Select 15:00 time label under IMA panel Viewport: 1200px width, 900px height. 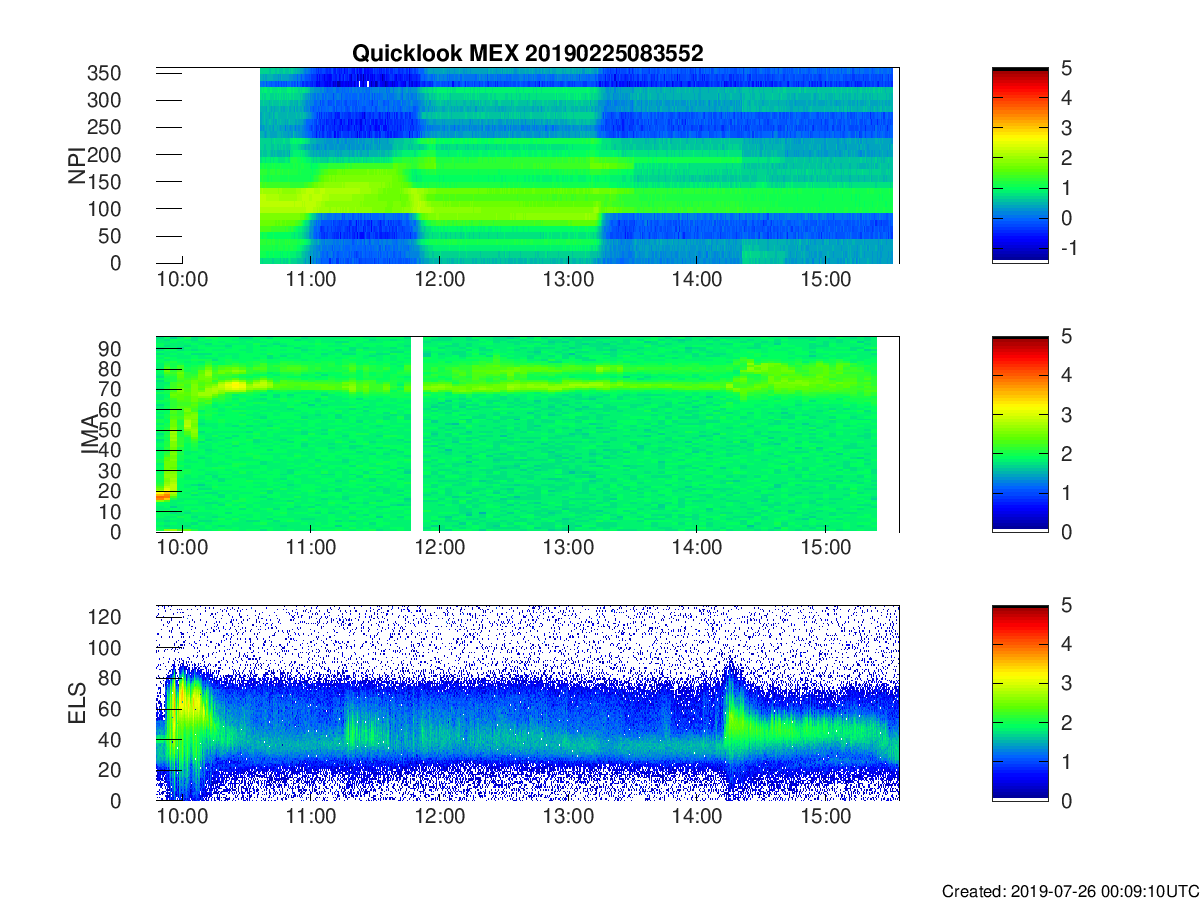pos(825,549)
